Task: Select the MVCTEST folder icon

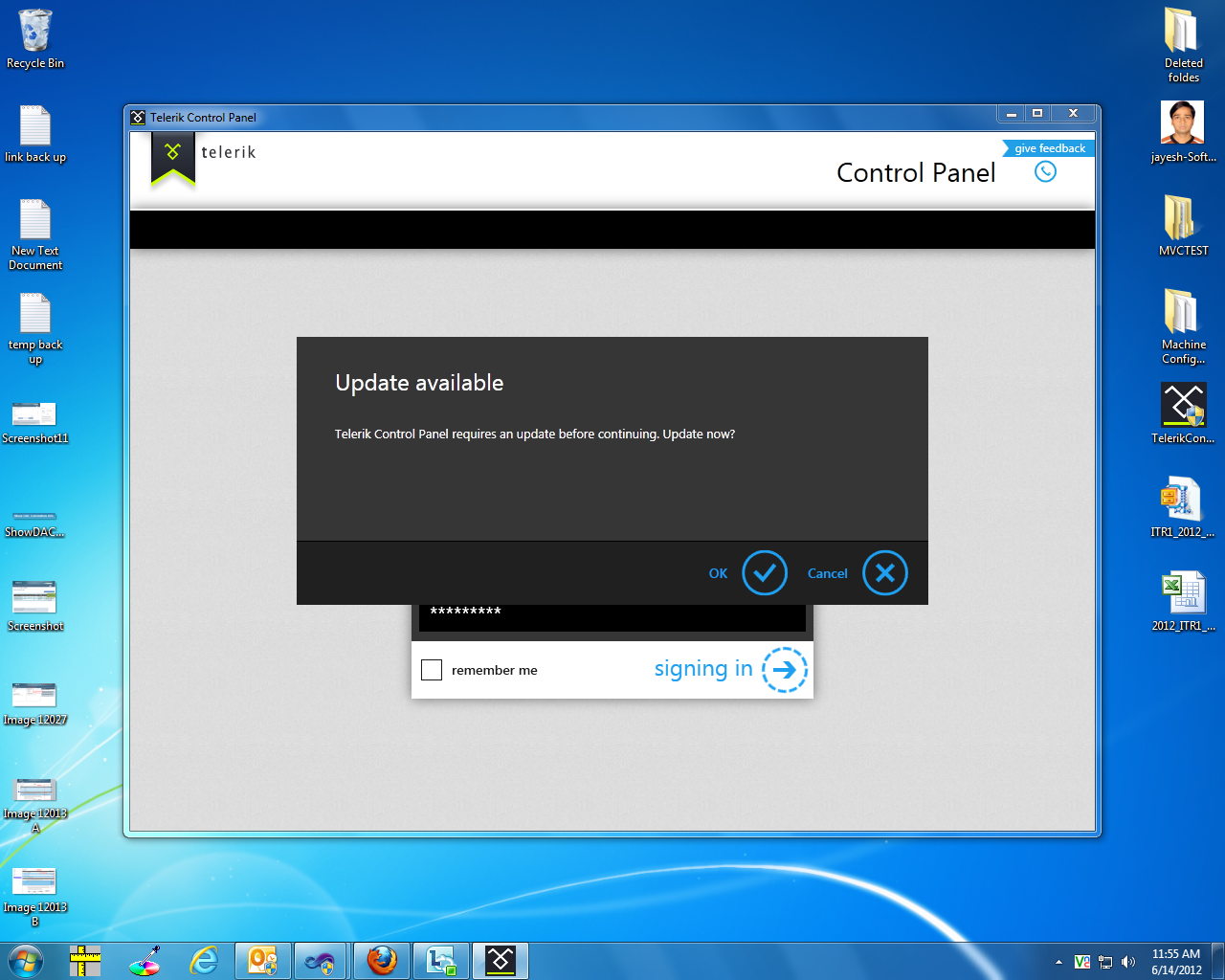Action: point(1183,225)
